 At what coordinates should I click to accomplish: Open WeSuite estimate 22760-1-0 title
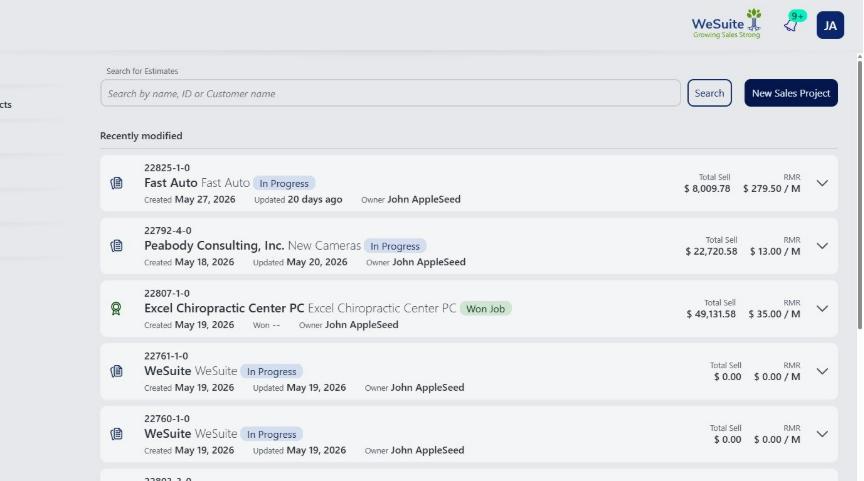[x=168, y=434]
